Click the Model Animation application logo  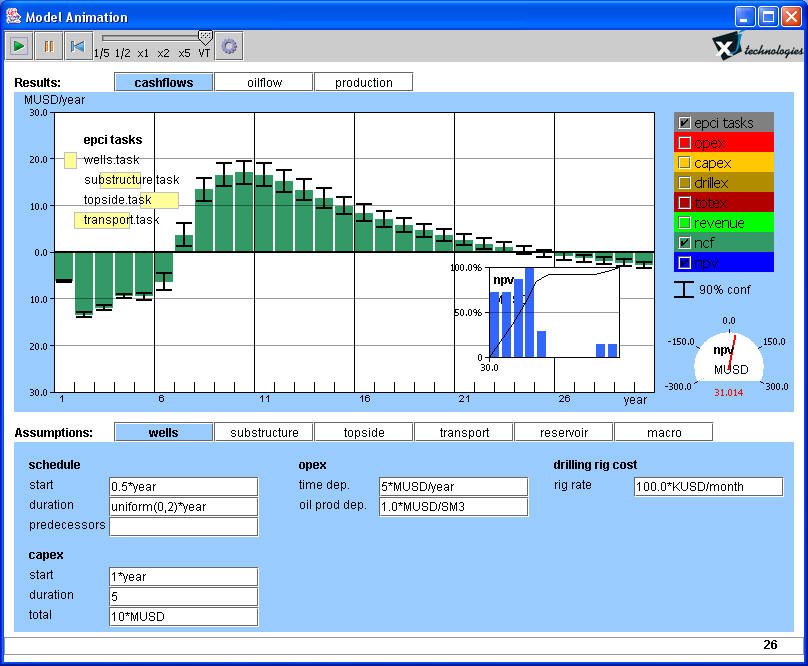click(13, 16)
